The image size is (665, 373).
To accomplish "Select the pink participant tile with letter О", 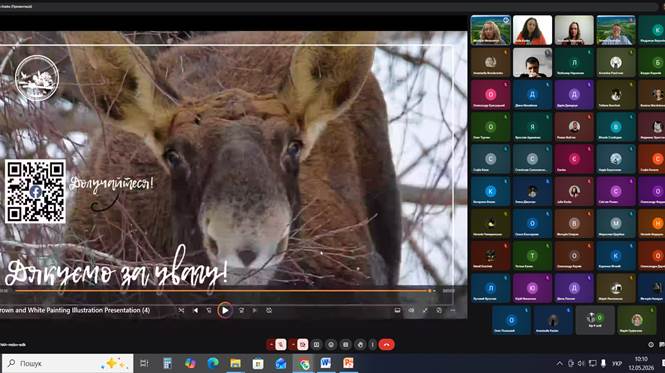I will point(491,95).
